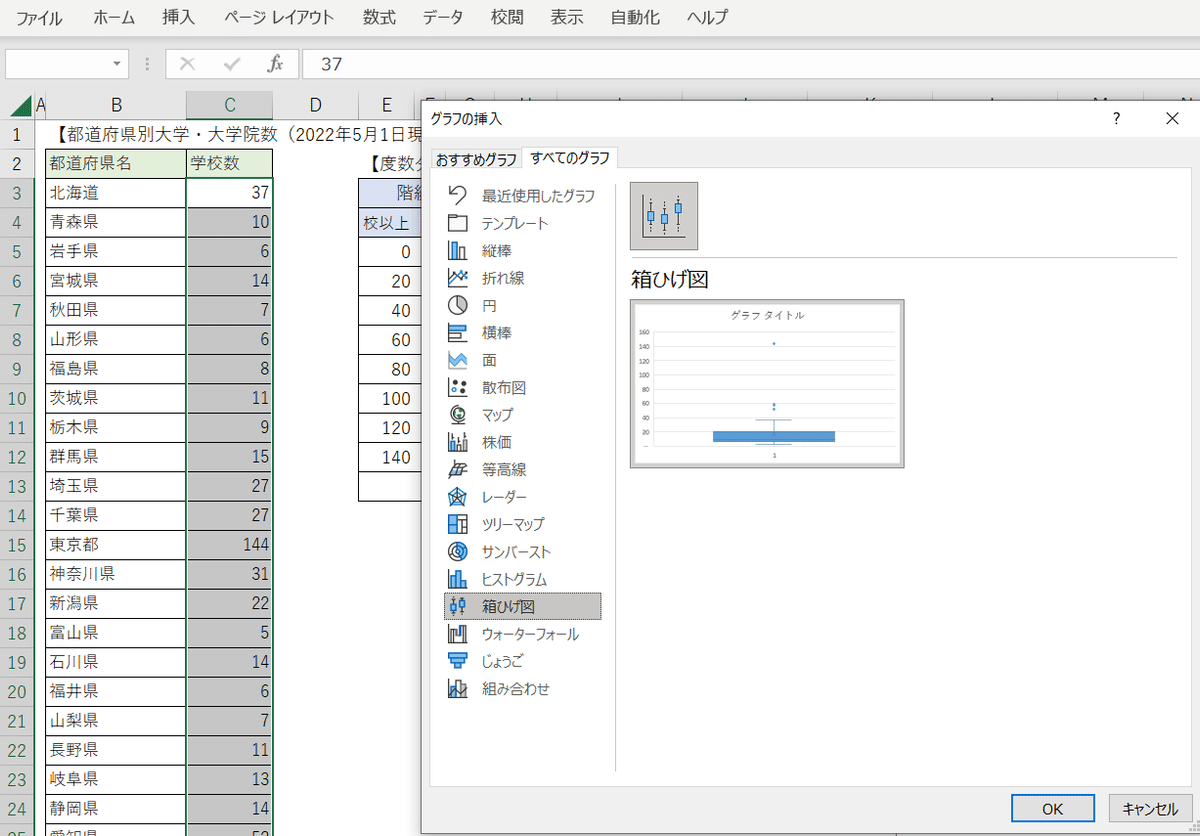Pick the 散布図 scatter chart type
Screen dimensions: 1200x836
(503, 387)
